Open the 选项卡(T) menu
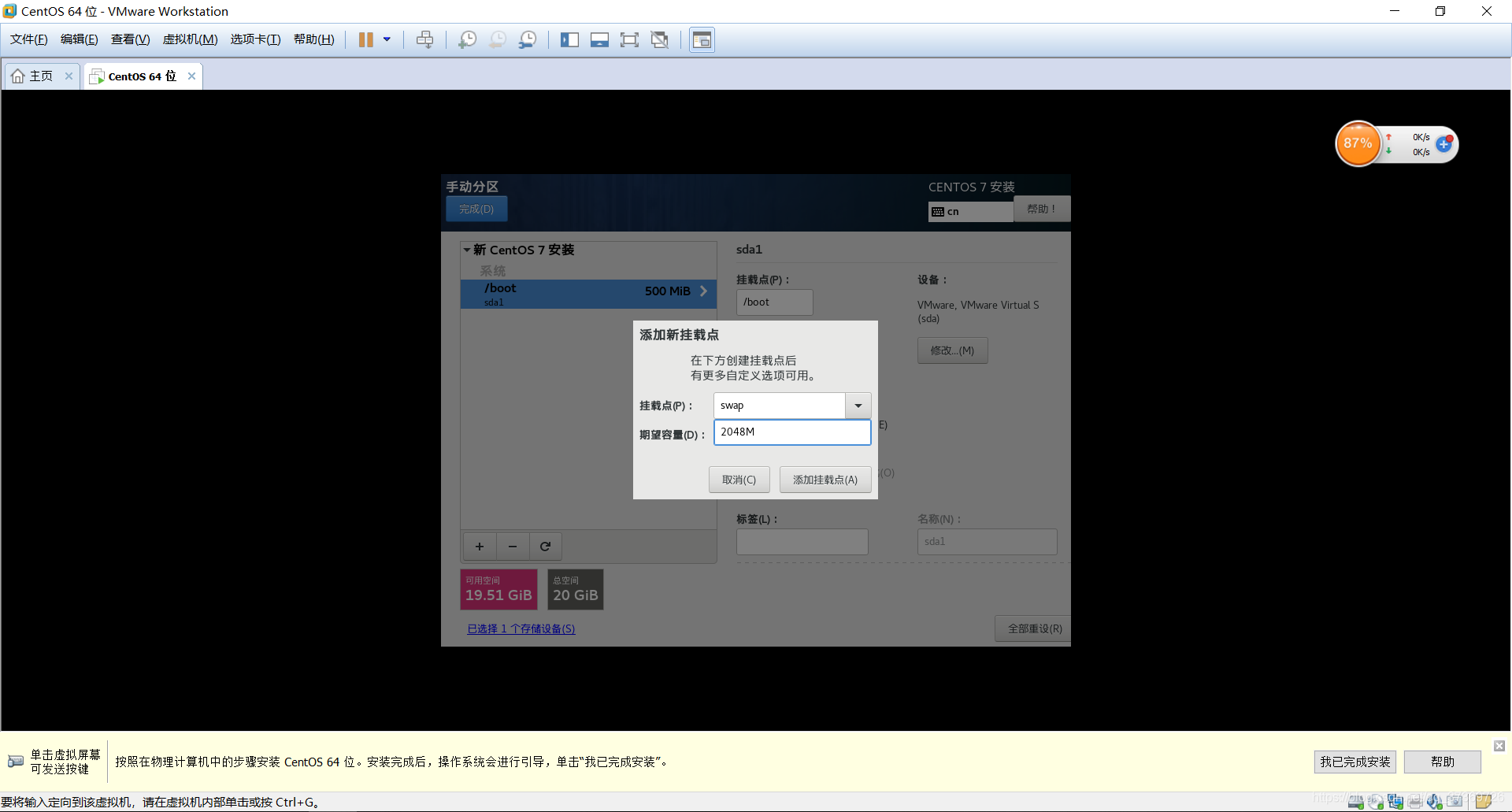This screenshot has width=1512, height=812. pos(255,39)
